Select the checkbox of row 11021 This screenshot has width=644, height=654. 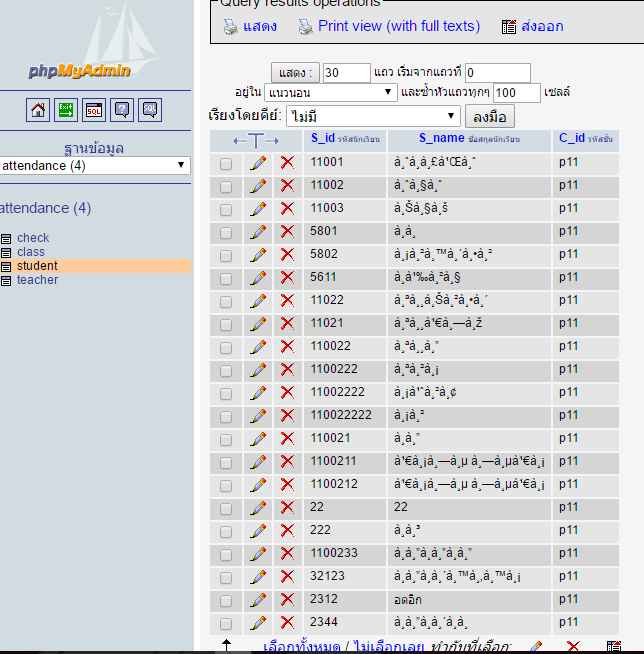coord(226,325)
